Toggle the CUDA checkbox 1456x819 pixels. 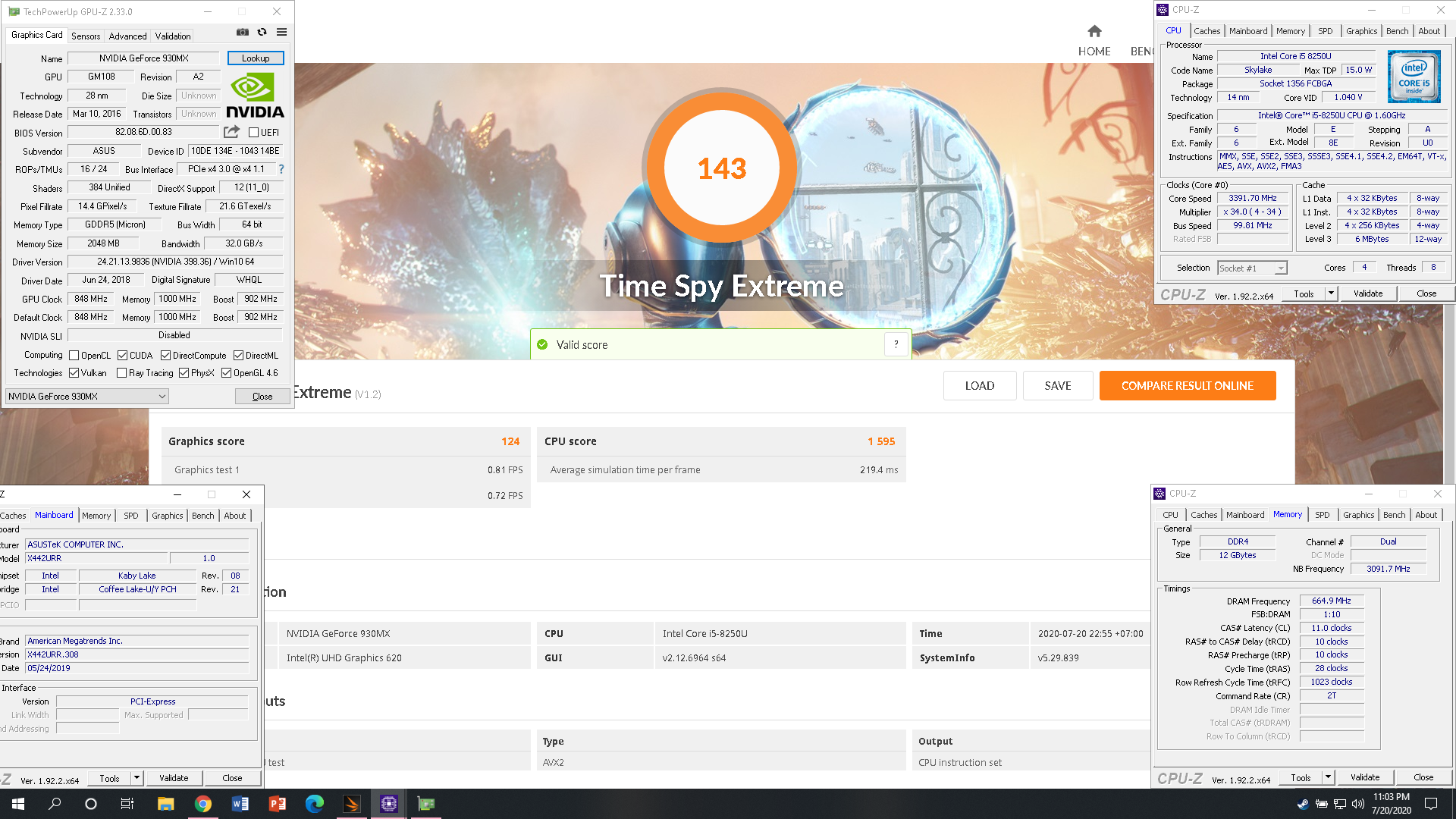(122, 356)
